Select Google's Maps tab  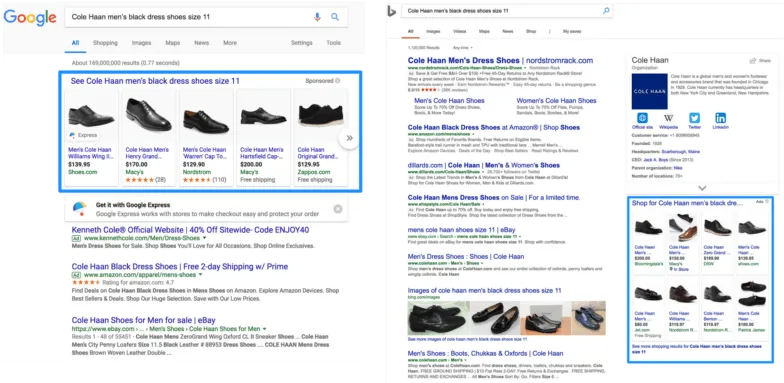(x=172, y=43)
